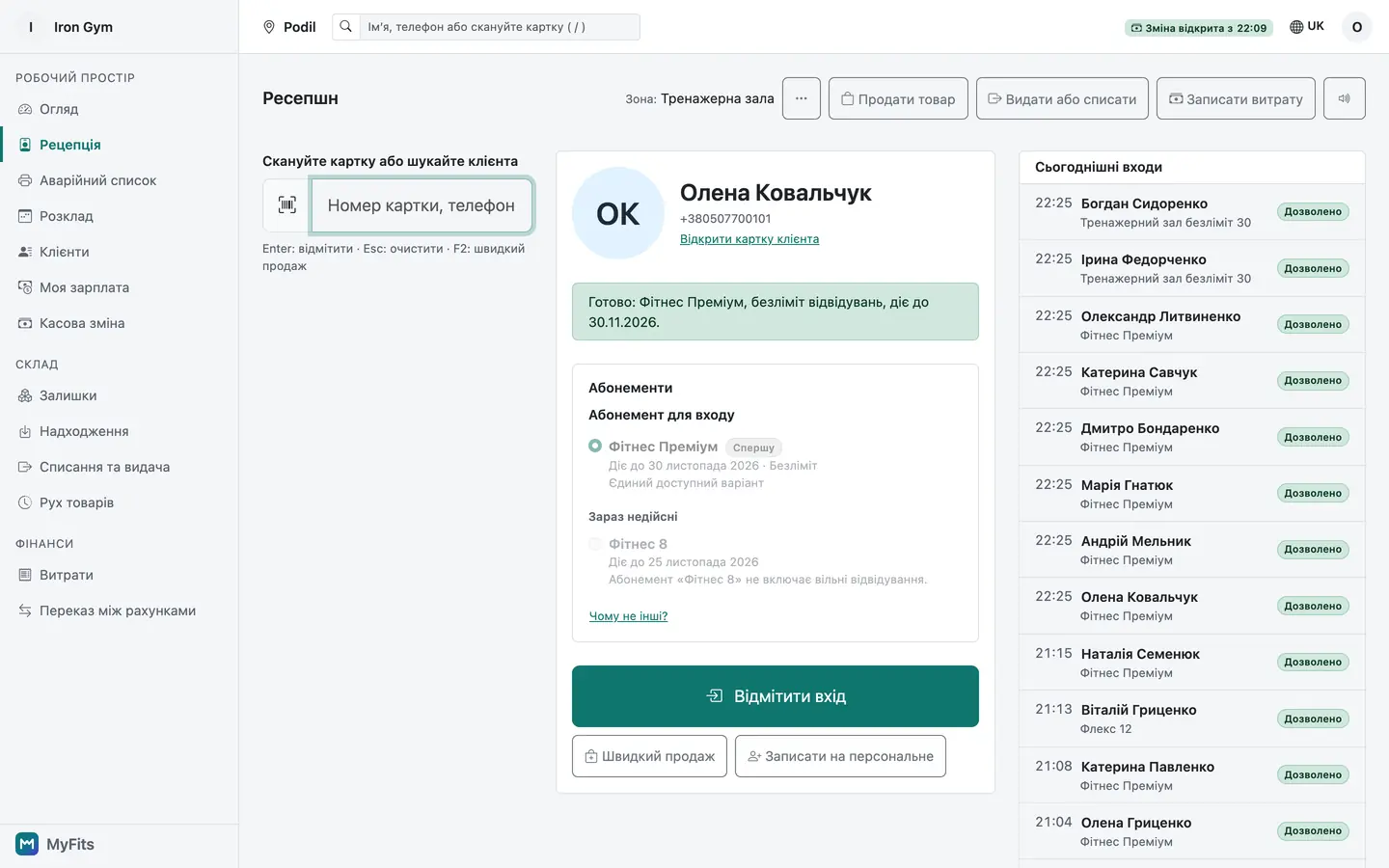Click the Швидкий продаж button

coord(649,756)
